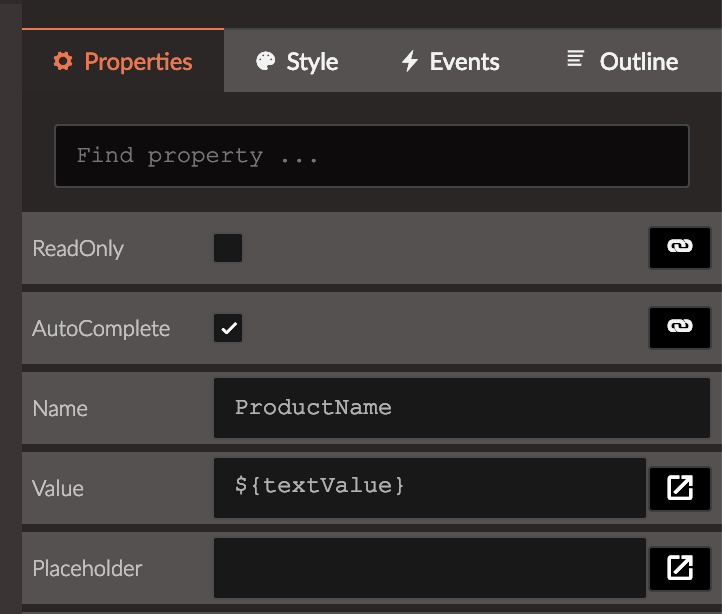The height and width of the screenshot is (614, 722).
Task: Select the Properties tab
Action: click(x=123, y=61)
